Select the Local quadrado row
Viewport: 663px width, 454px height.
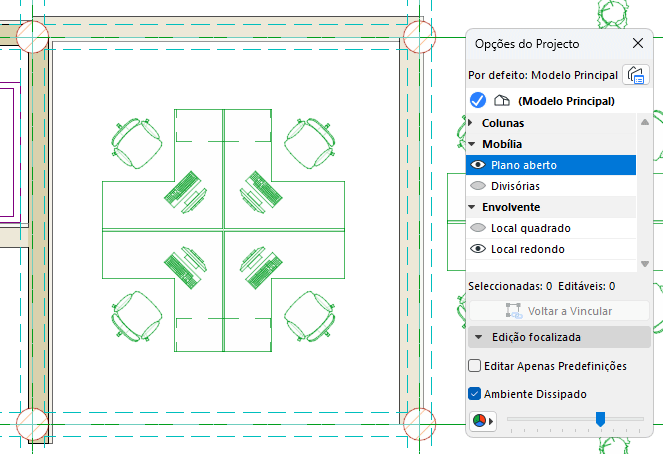pyautogui.click(x=551, y=228)
